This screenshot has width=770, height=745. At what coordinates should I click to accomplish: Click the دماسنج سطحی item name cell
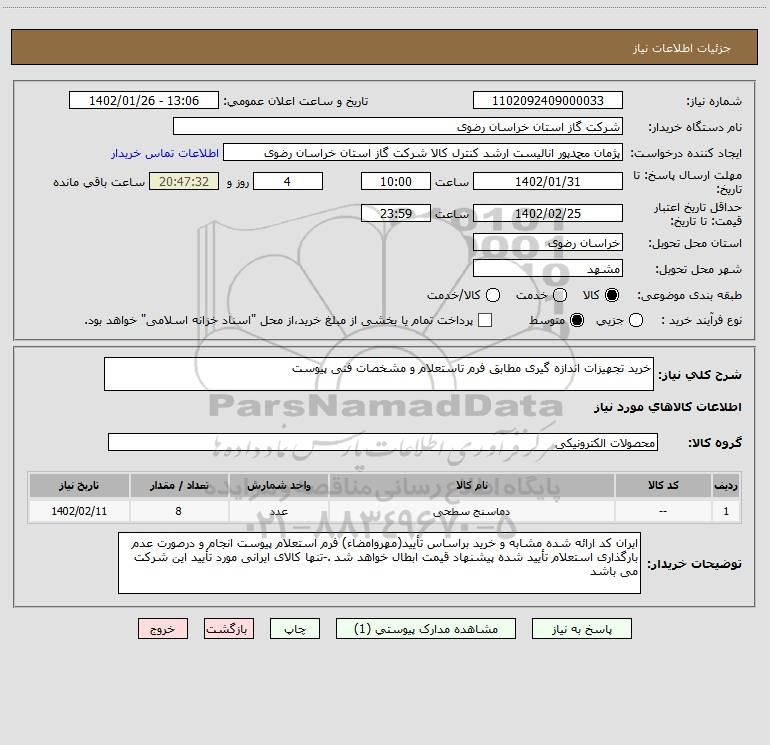pyautogui.click(x=471, y=511)
